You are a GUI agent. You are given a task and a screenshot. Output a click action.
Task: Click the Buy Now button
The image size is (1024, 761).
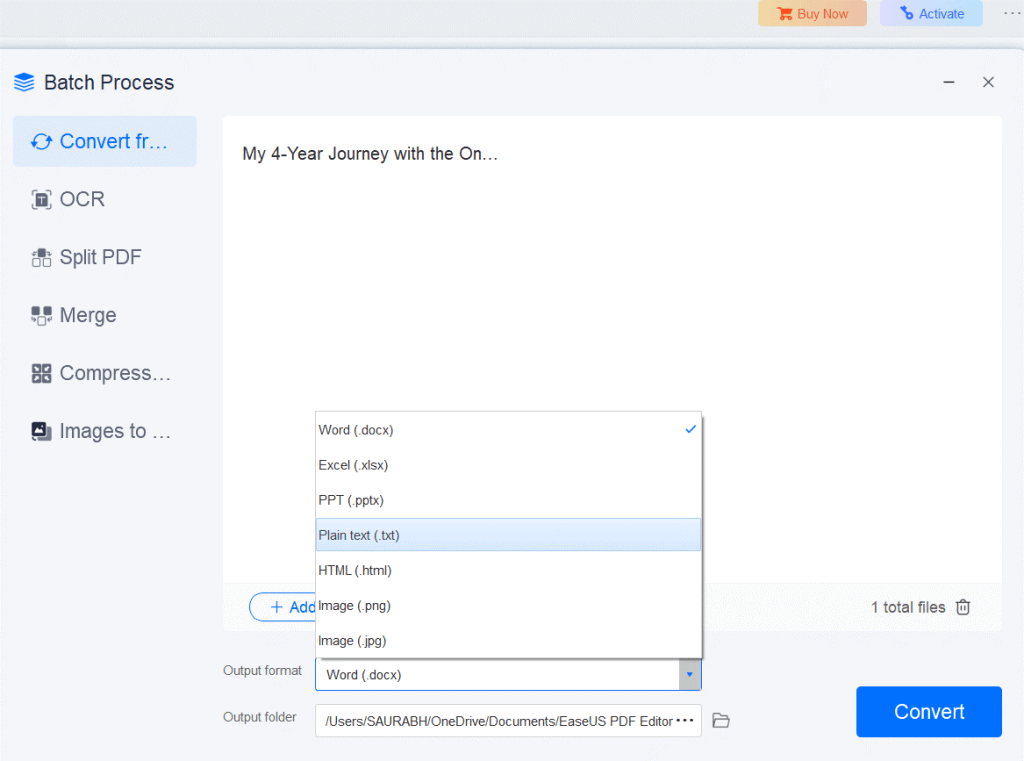pos(812,13)
